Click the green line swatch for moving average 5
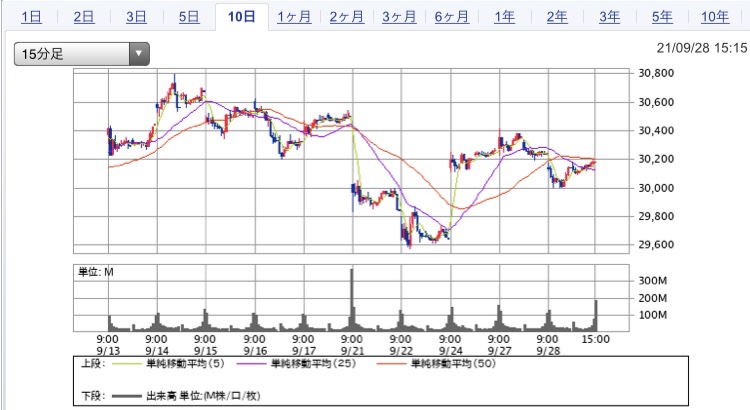The width and height of the screenshot is (750, 410). 127,364
